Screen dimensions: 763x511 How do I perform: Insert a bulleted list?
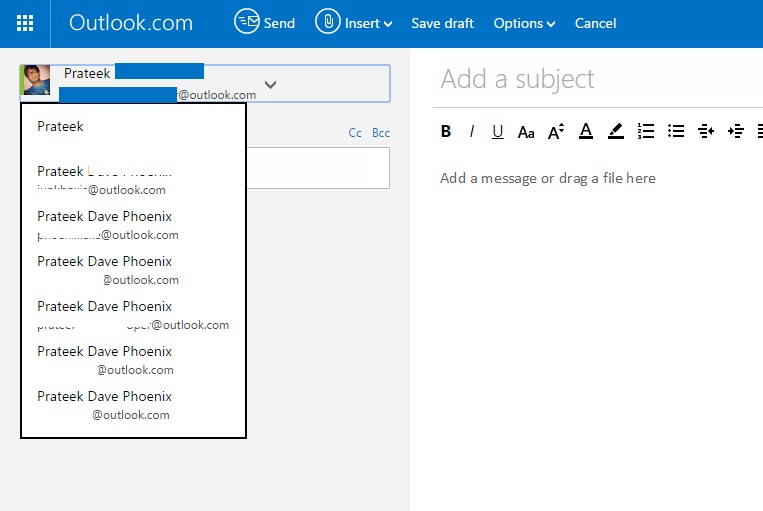pyautogui.click(x=676, y=131)
